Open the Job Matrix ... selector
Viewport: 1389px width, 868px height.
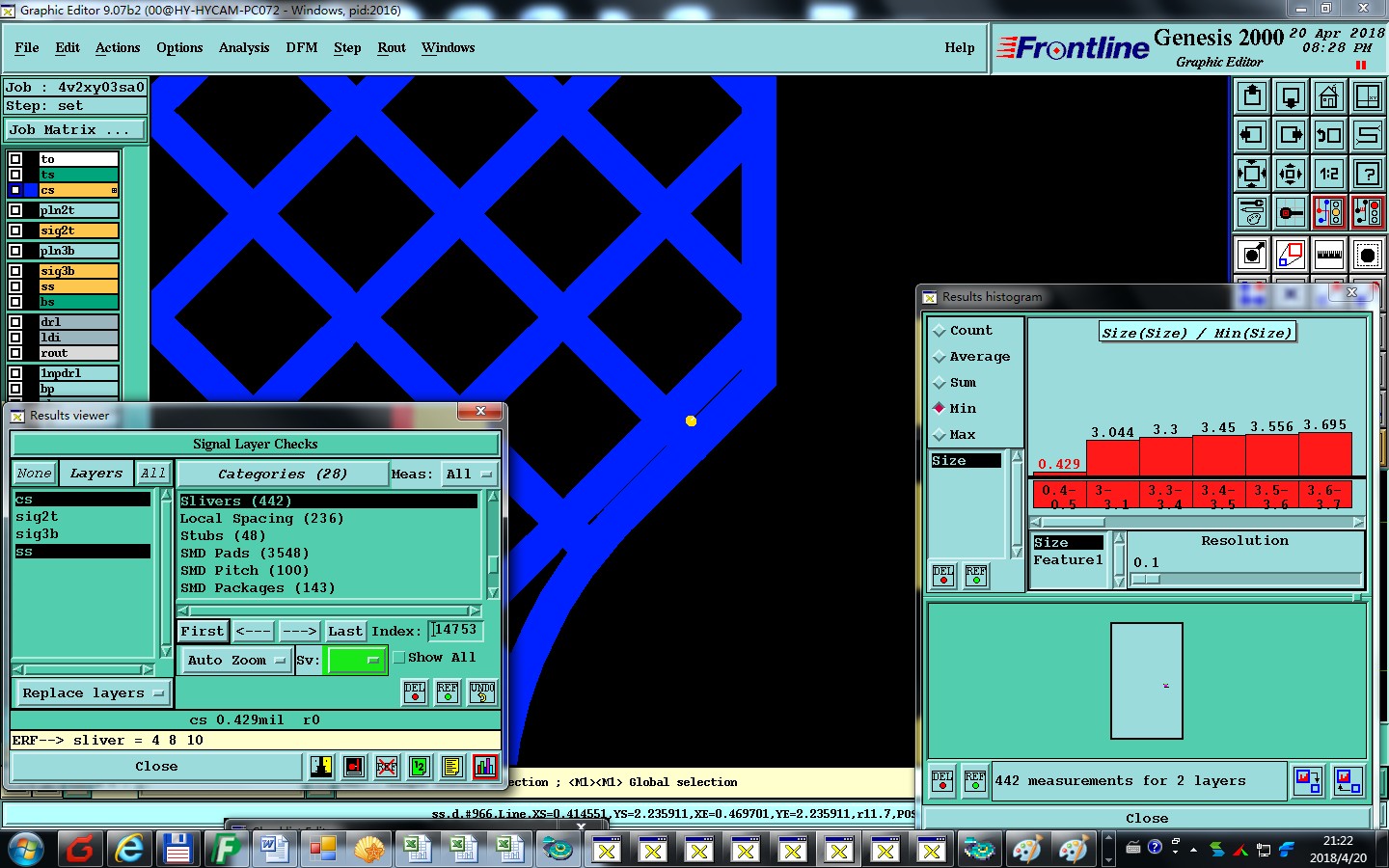click(75, 130)
